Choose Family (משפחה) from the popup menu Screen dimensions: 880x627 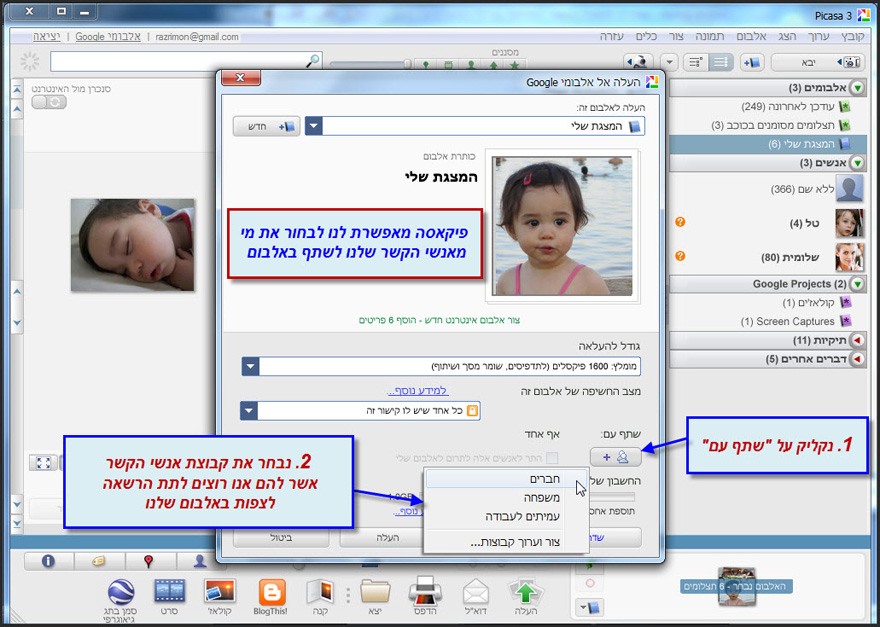[x=507, y=497]
